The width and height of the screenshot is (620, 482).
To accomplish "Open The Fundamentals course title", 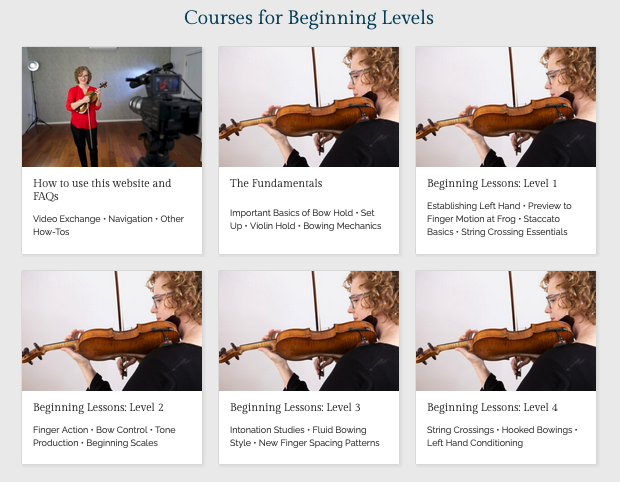I will point(276,183).
